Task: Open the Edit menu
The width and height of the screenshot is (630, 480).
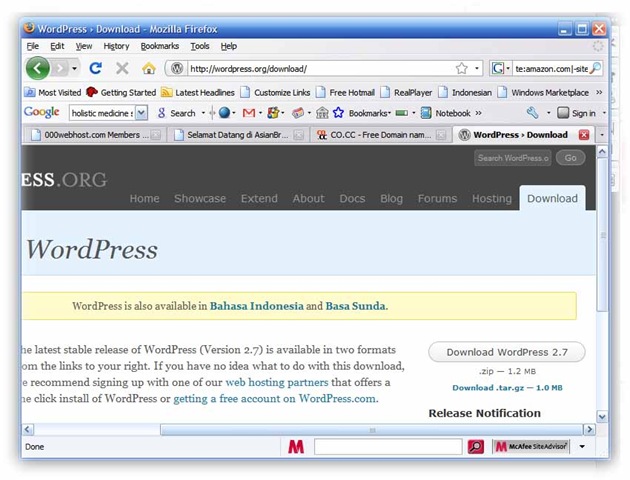Action: point(57,46)
